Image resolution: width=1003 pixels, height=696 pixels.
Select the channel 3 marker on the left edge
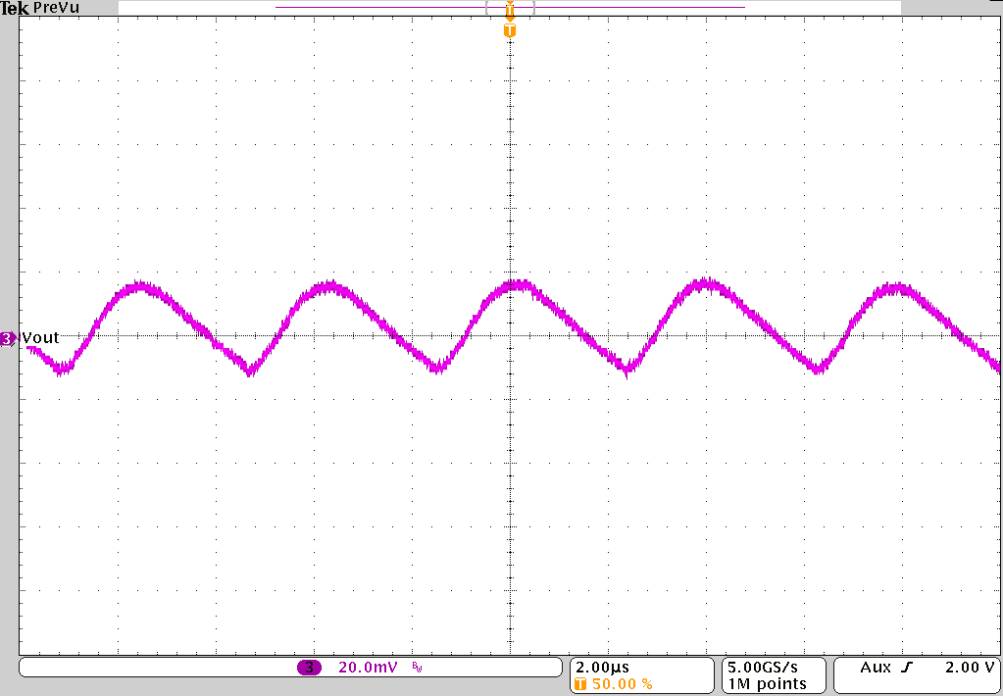tap(6, 338)
